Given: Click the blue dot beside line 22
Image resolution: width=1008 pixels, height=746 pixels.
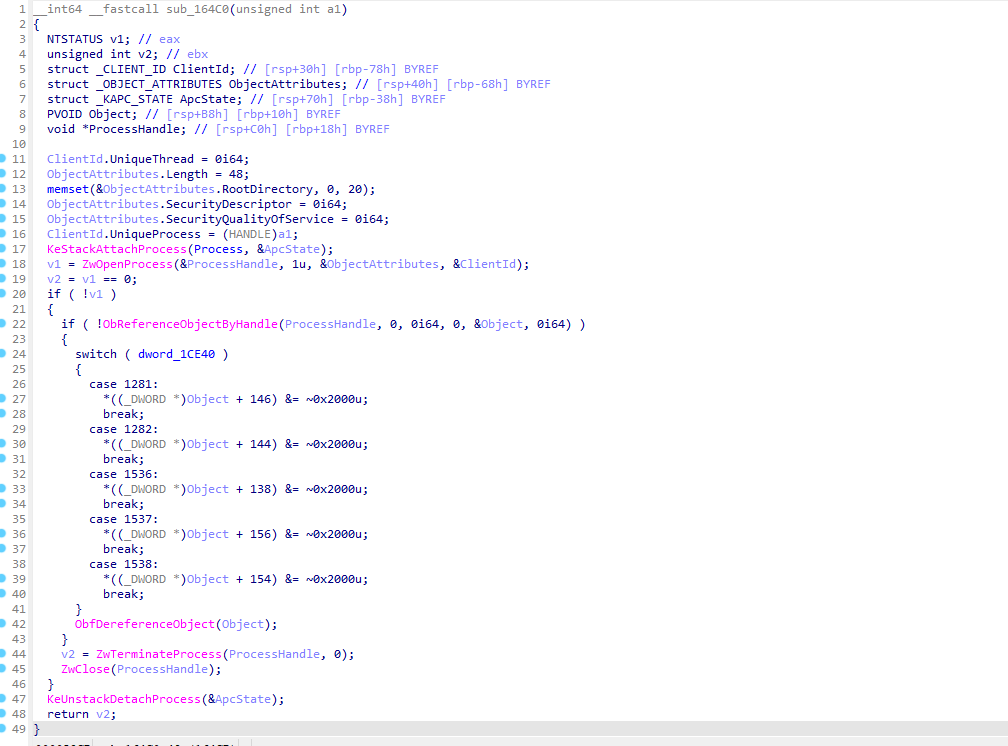Looking at the screenshot, I should point(5,324).
